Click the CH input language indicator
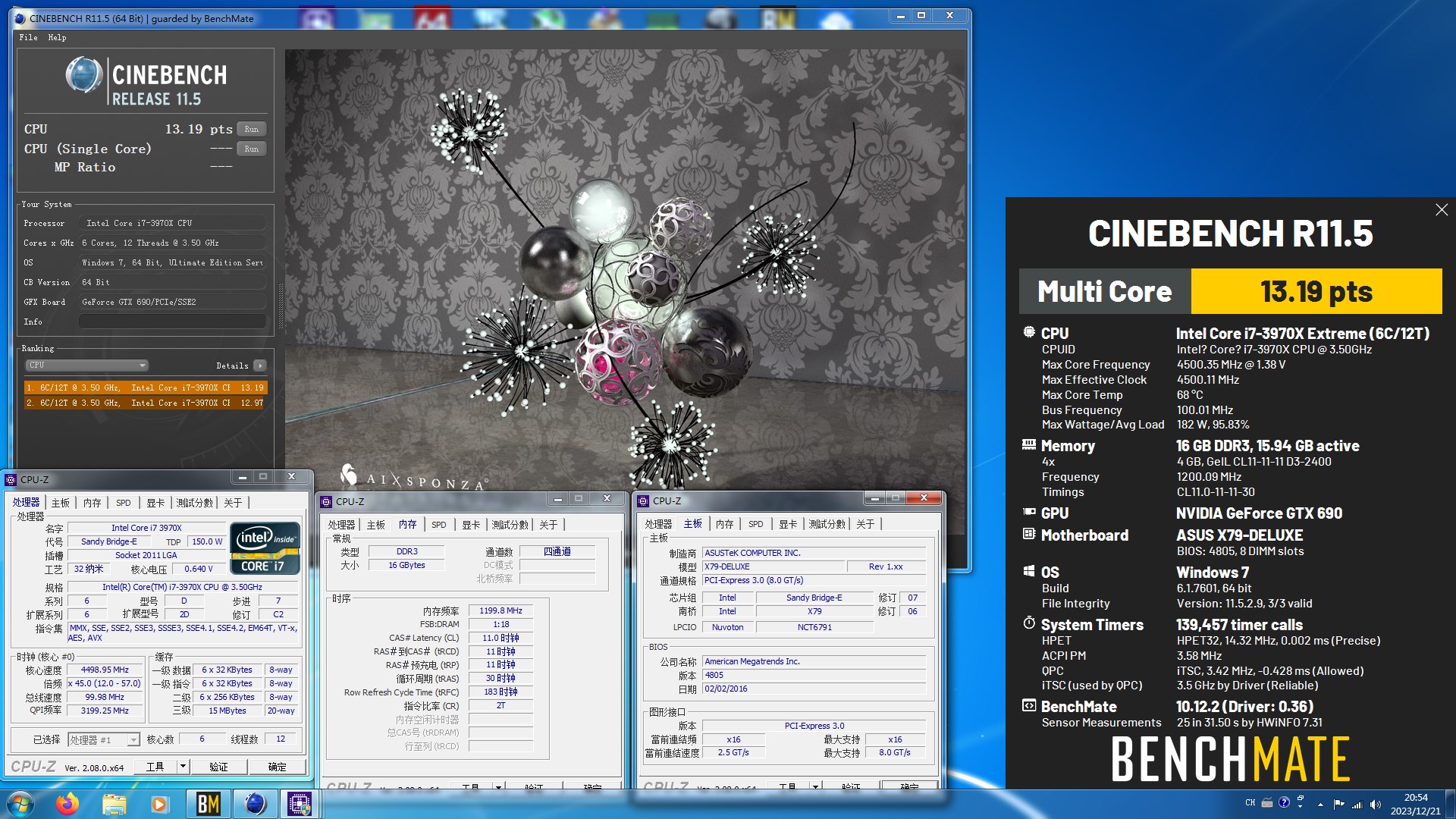 click(1250, 802)
